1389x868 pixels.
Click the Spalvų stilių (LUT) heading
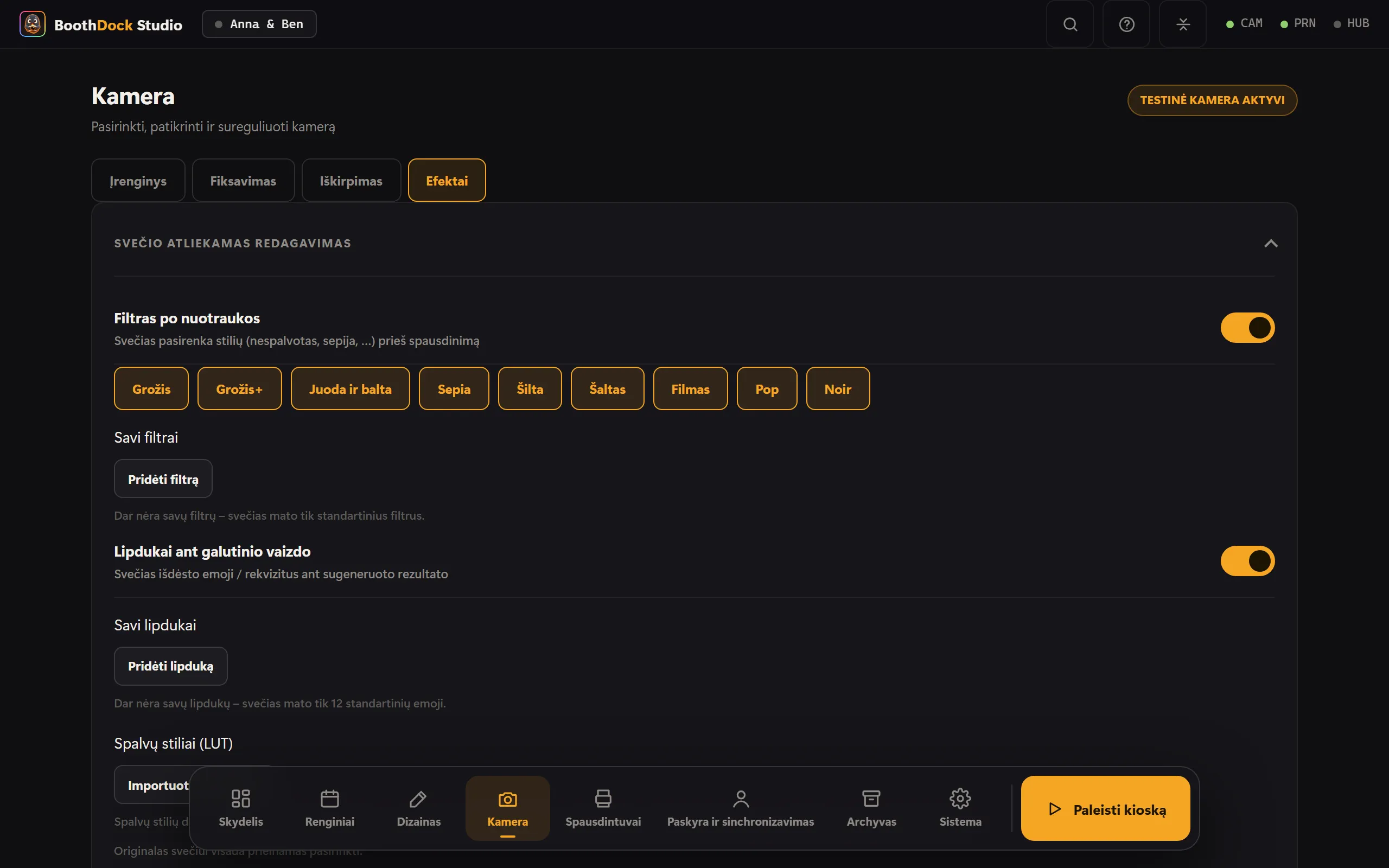[173, 743]
